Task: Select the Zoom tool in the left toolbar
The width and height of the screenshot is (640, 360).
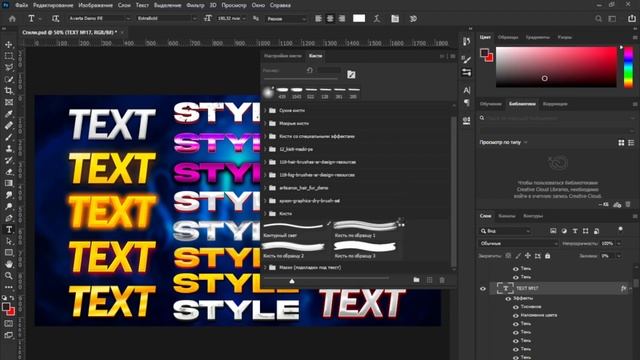Action: coord(9,276)
